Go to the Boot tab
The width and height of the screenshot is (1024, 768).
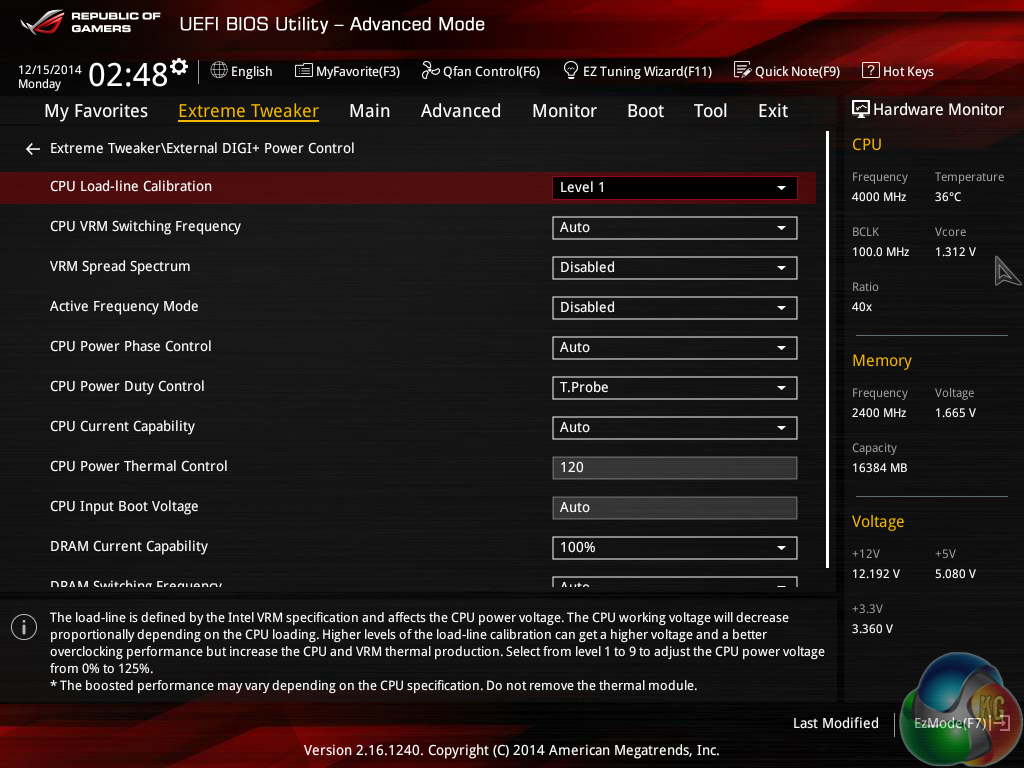point(645,111)
